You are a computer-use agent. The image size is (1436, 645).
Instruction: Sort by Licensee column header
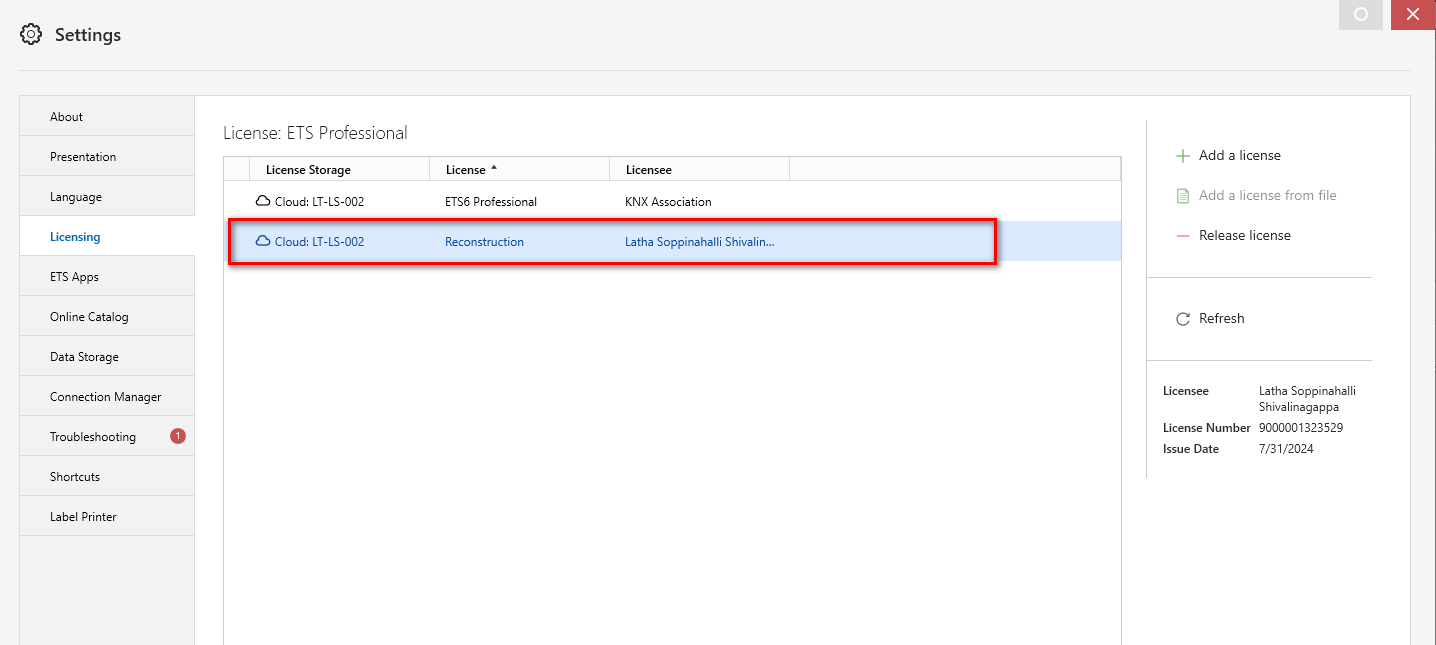click(x=648, y=170)
